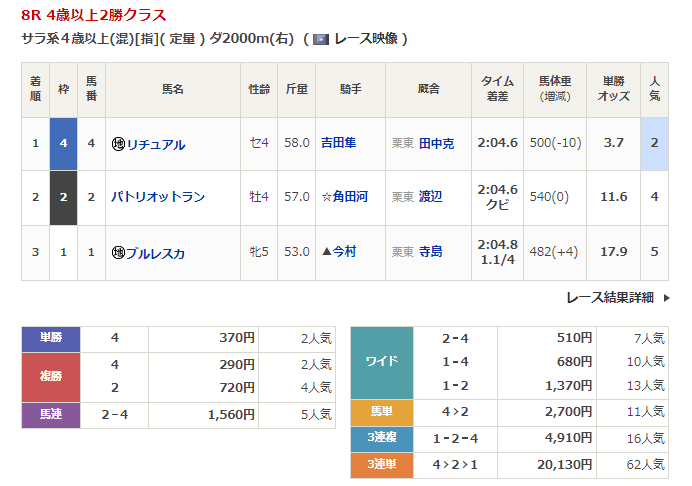Open レース結果詳細 full race results
Image resolution: width=692 pixels, height=486 pixels.
coord(609,298)
